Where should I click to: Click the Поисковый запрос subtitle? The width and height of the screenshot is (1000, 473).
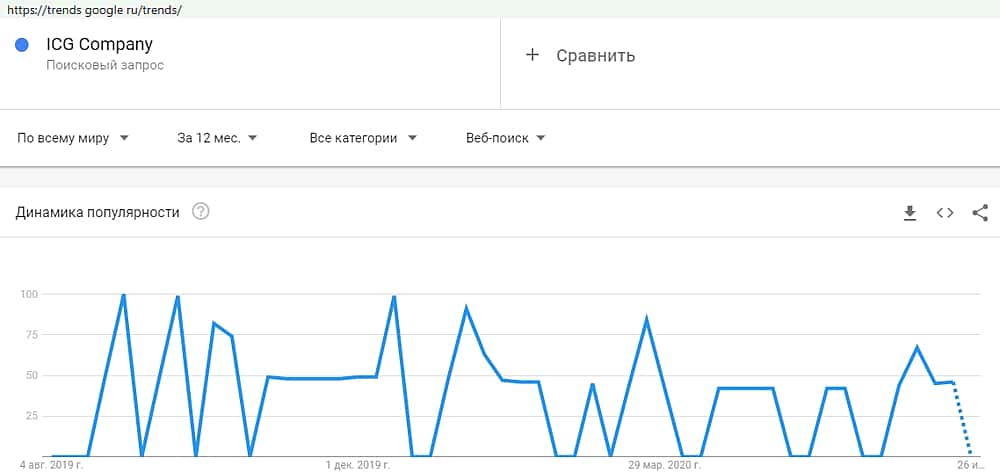click(x=105, y=65)
